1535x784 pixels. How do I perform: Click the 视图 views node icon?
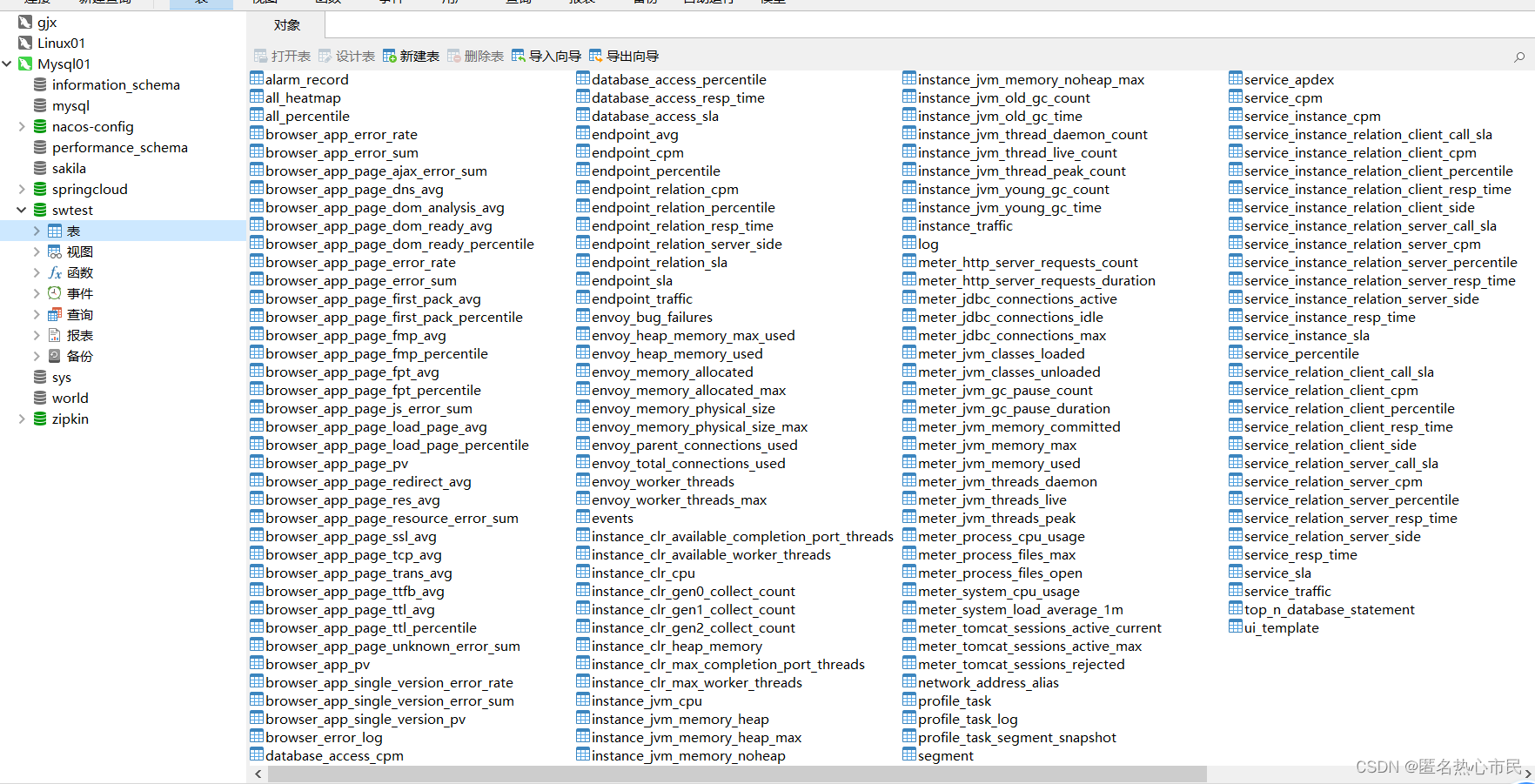[55, 251]
